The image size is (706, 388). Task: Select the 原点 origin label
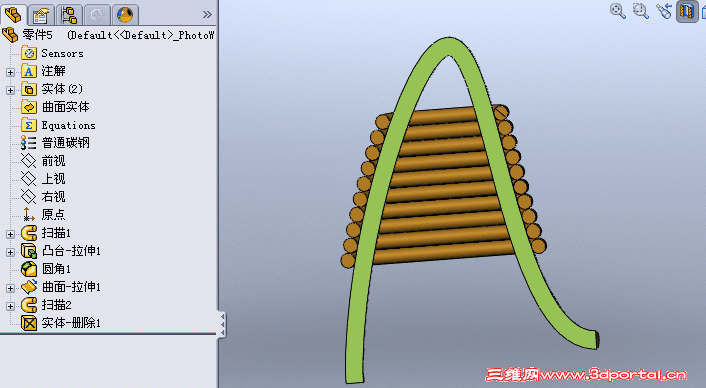click(x=54, y=215)
